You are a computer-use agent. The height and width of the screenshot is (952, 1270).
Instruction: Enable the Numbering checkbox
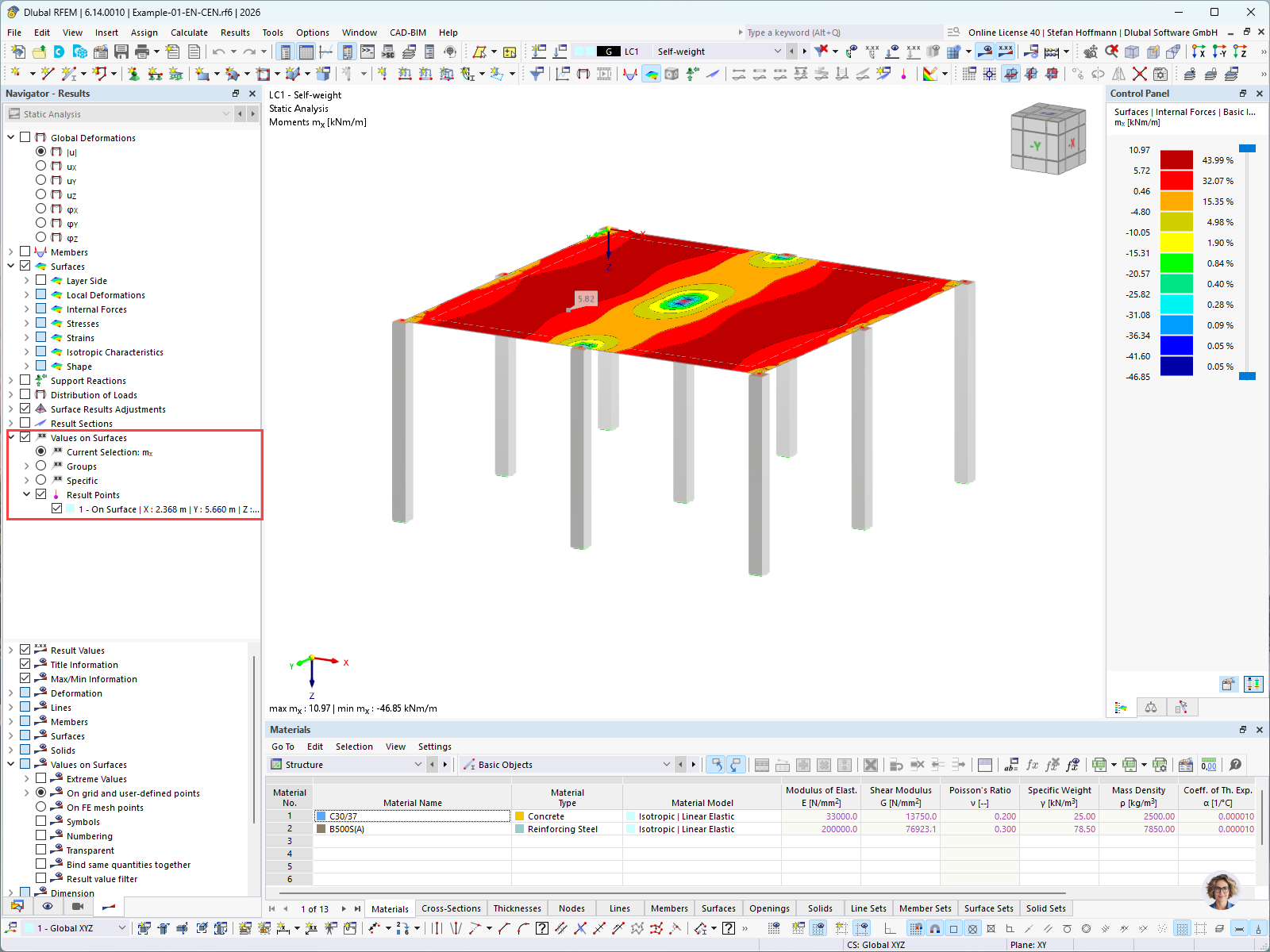pos(41,835)
